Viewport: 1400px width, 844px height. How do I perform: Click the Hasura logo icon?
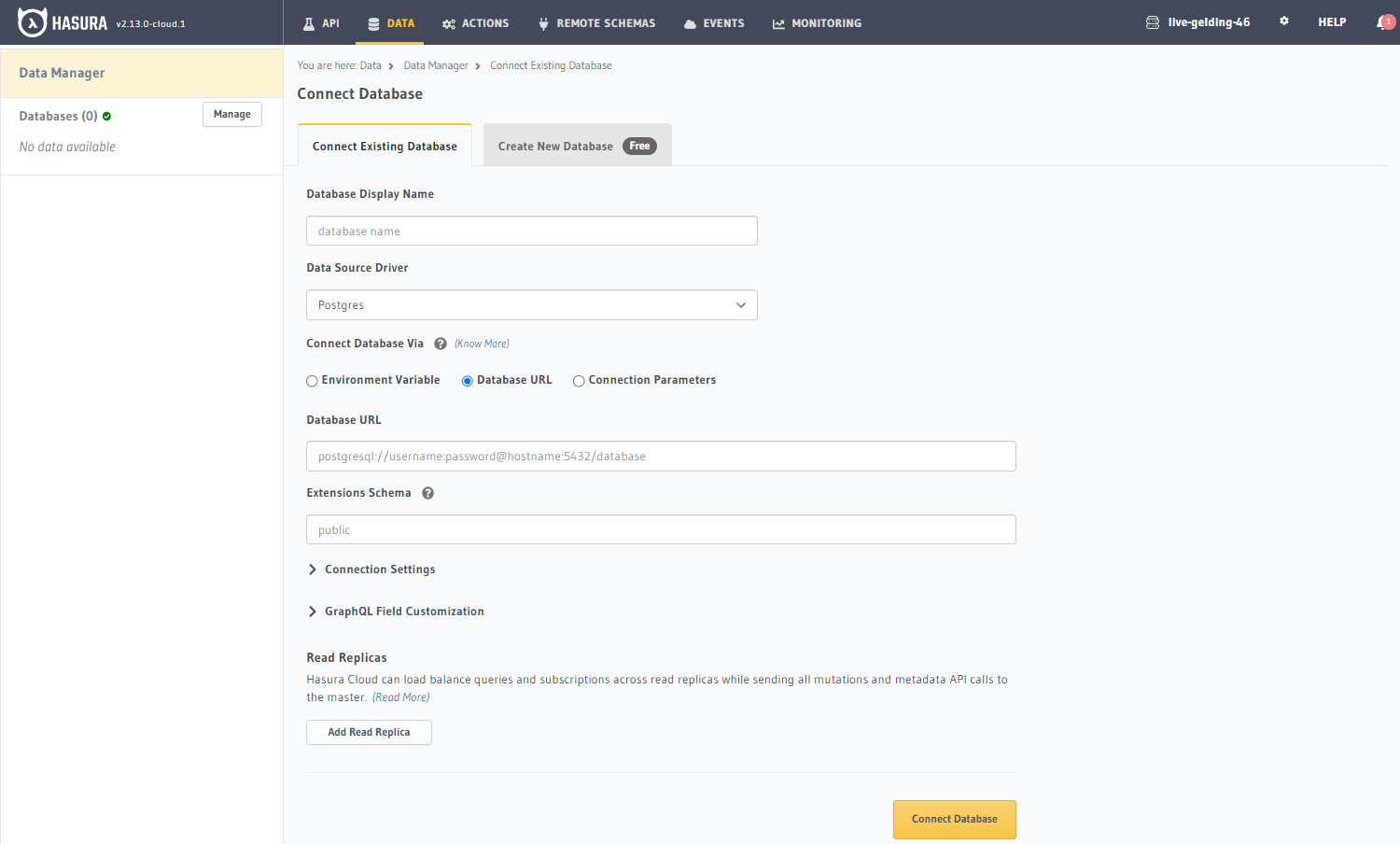coord(32,22)
